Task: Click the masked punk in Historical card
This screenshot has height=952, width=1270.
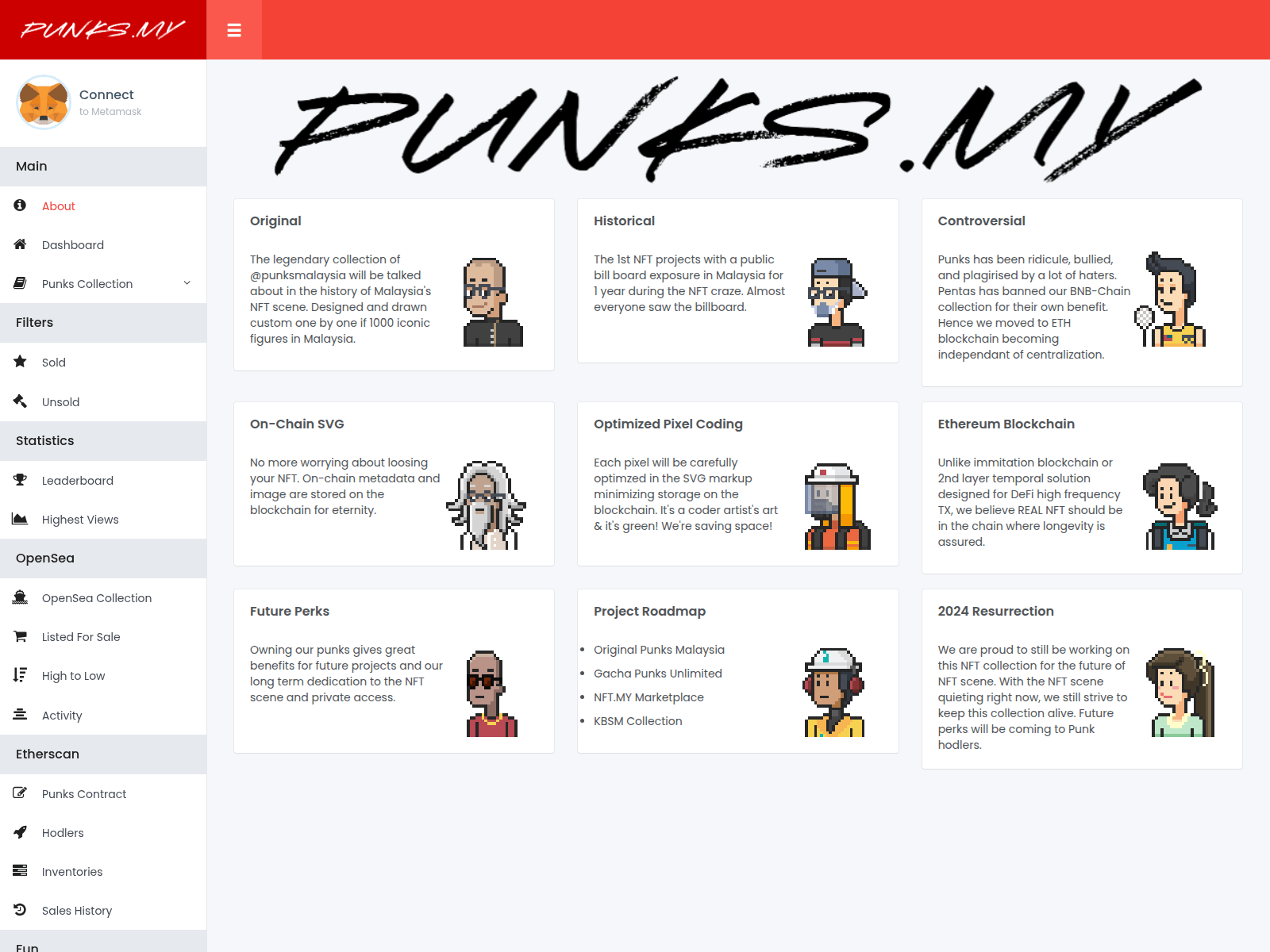Action: pos(837,302)
